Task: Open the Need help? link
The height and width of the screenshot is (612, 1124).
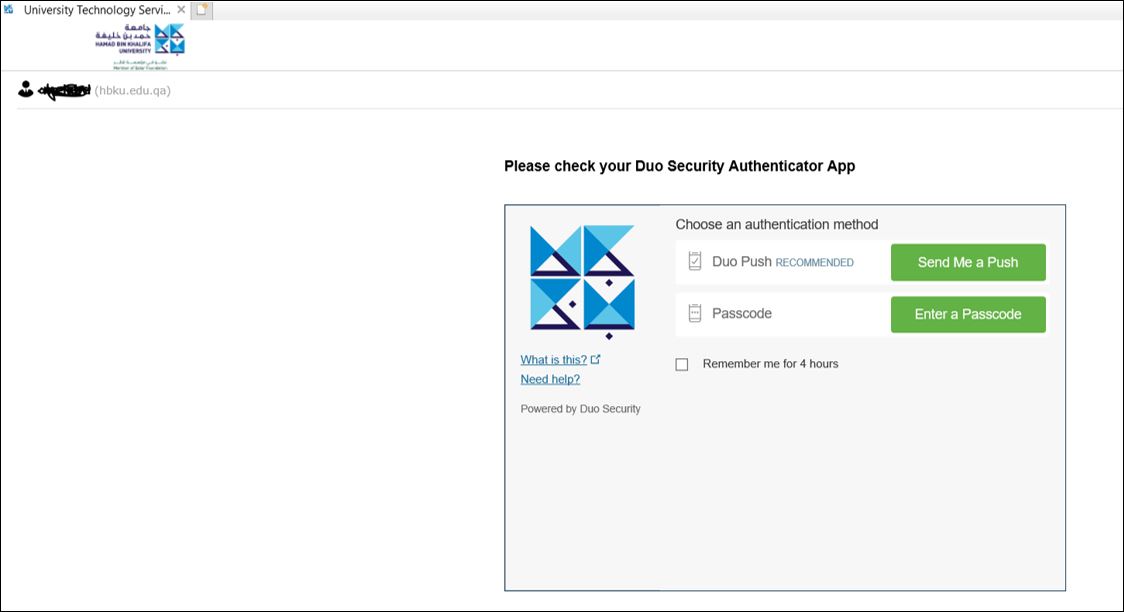Action: click(550, 379)
